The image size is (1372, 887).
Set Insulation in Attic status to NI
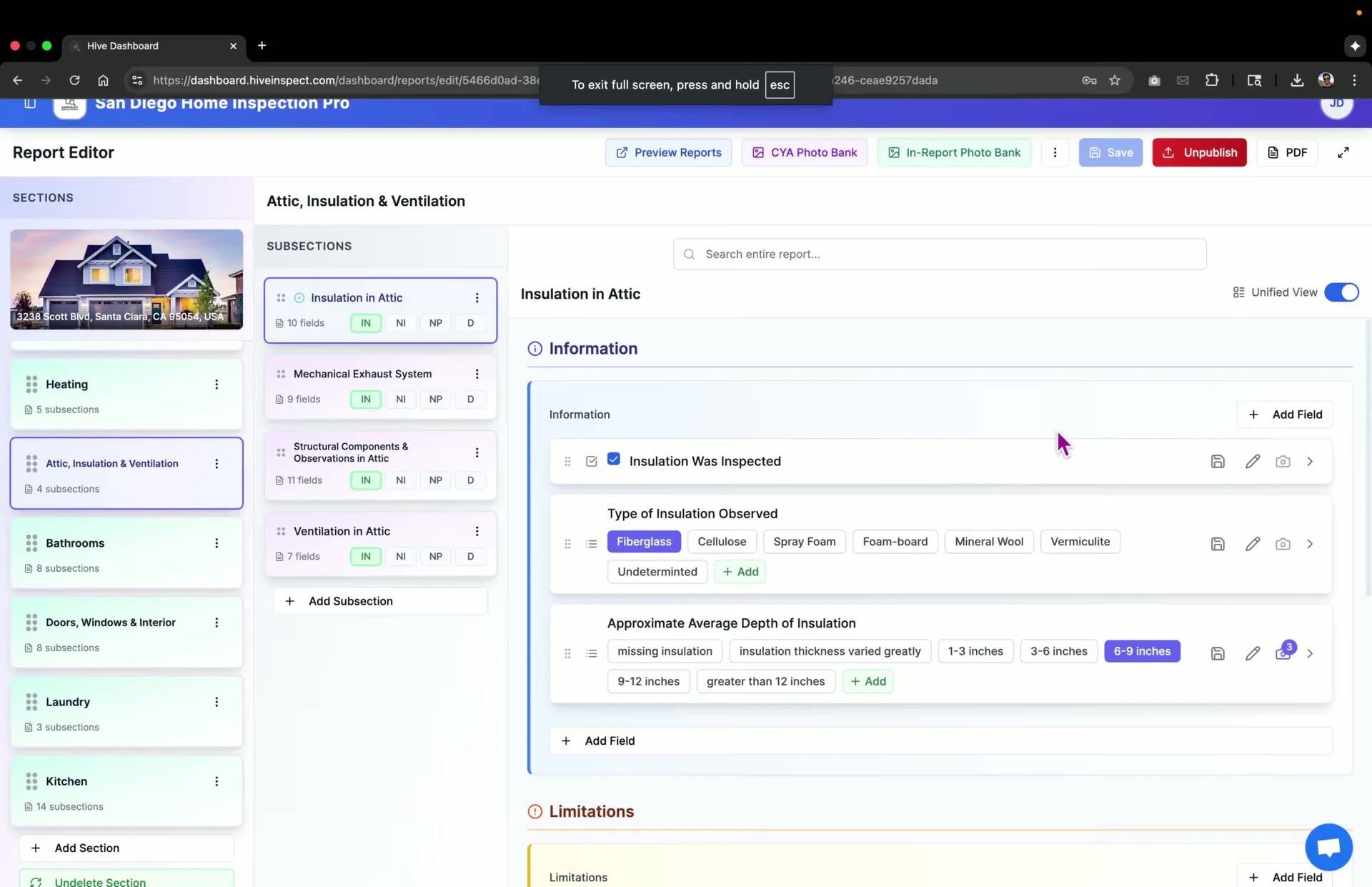point(400,323)
